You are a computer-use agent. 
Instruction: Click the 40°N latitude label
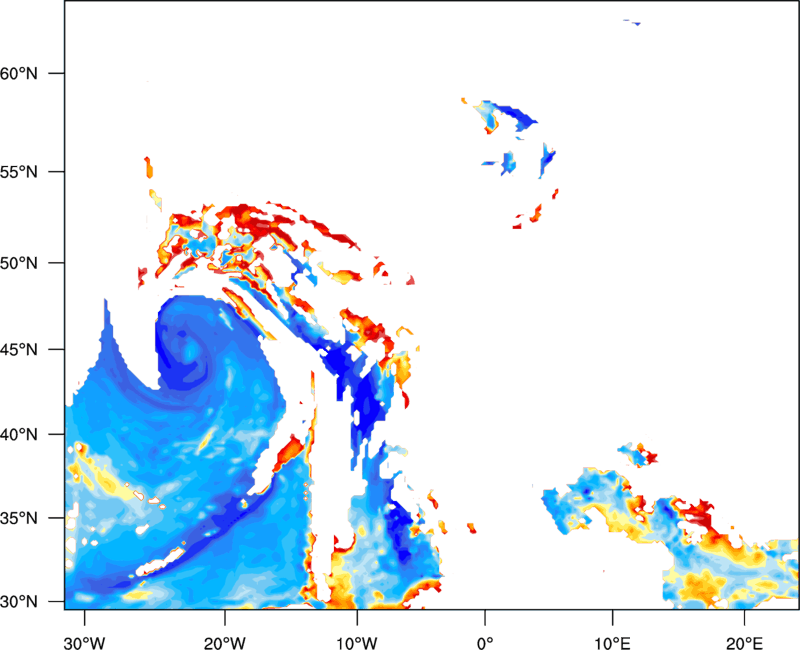pyautogui.click(x=19, y=435)
